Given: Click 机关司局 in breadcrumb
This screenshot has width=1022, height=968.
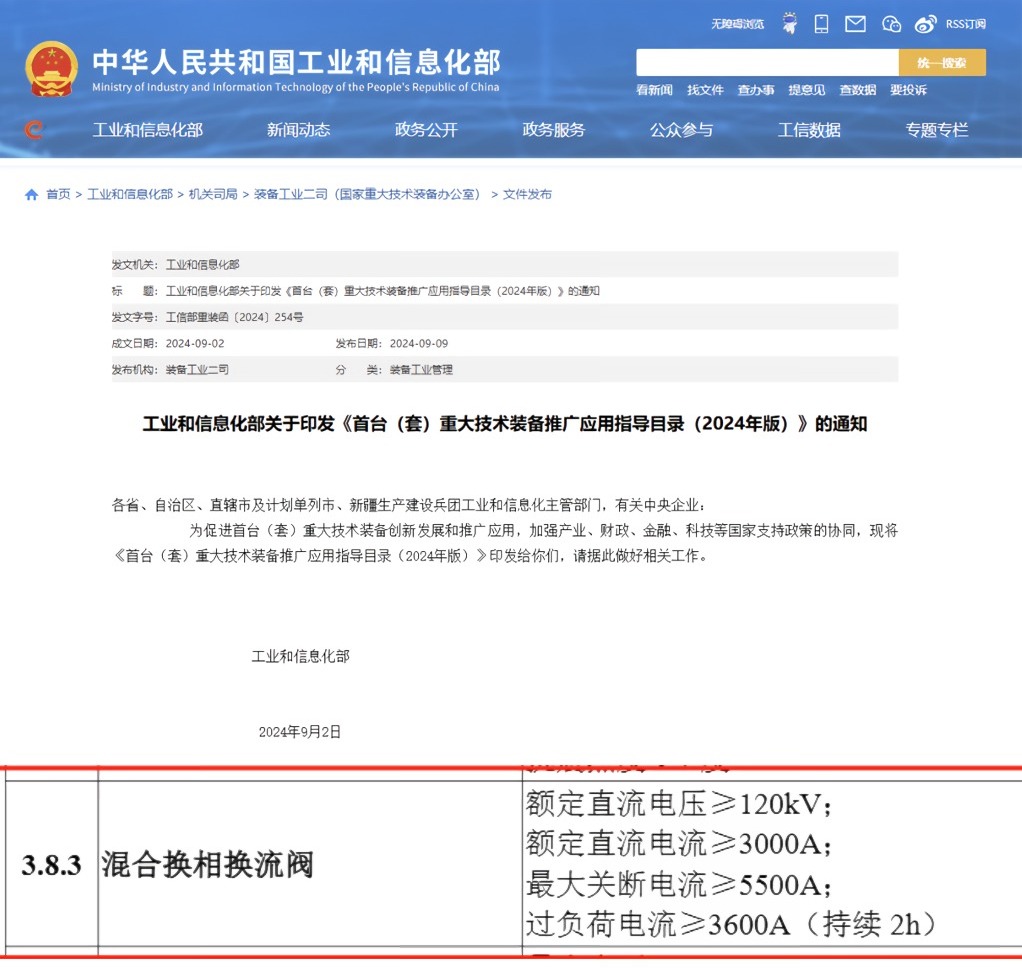Looking at the screenshot, I should click(213, 194).
